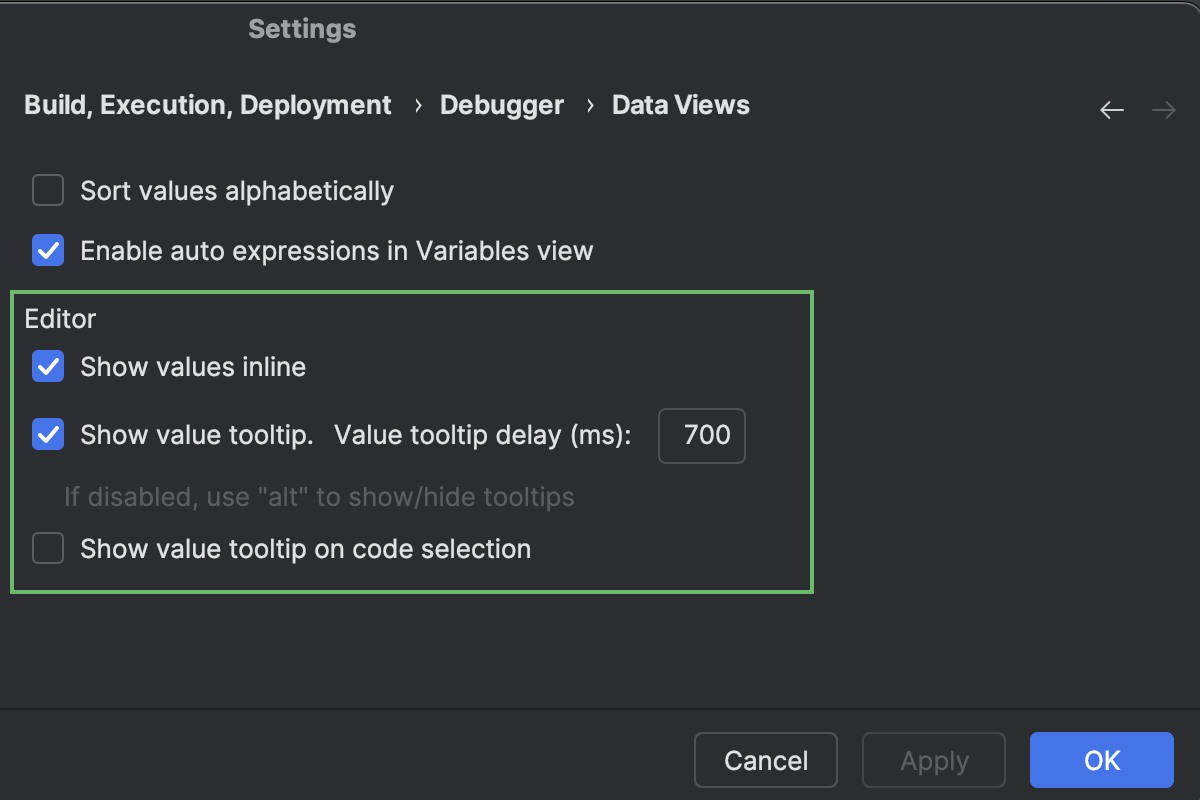This screenshot has width=1200, height=800.
Task: Go to Debugger settings via breadcrumb
Action: click(x=502, y=104)
